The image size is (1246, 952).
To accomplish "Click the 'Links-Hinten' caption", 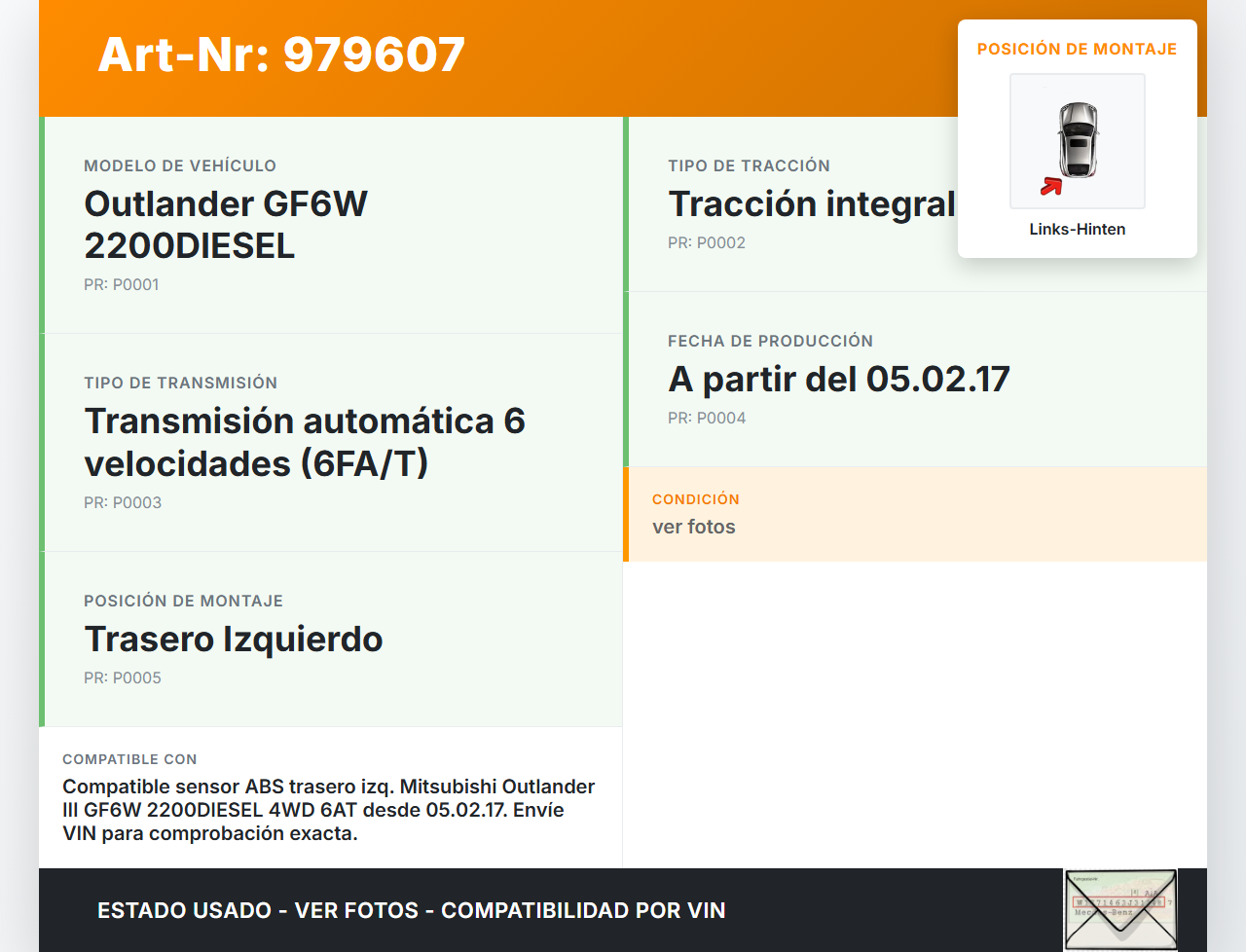I will point(1077,229).
